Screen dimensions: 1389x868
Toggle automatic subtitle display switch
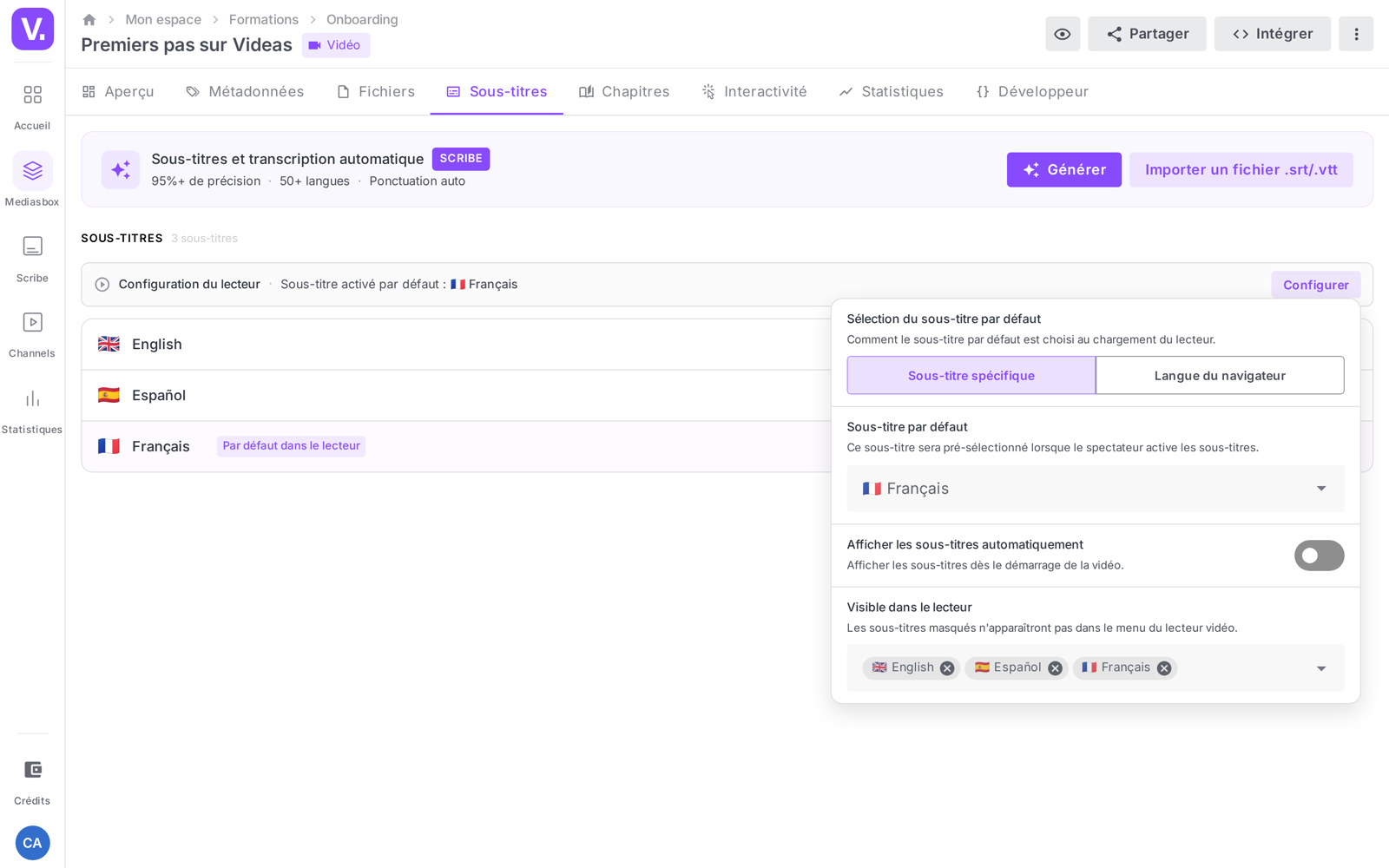tap(1319, 556)
